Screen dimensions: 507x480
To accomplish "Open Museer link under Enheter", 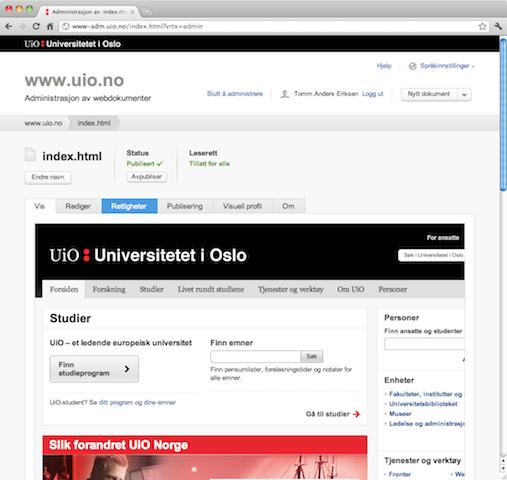I will (400, 414).
